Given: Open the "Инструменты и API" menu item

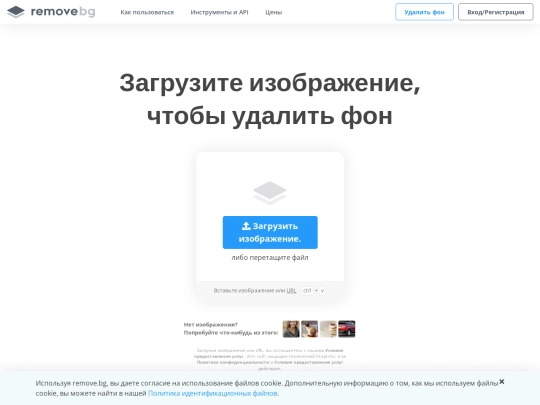Looking at the screenshot, I should (219, 12).
